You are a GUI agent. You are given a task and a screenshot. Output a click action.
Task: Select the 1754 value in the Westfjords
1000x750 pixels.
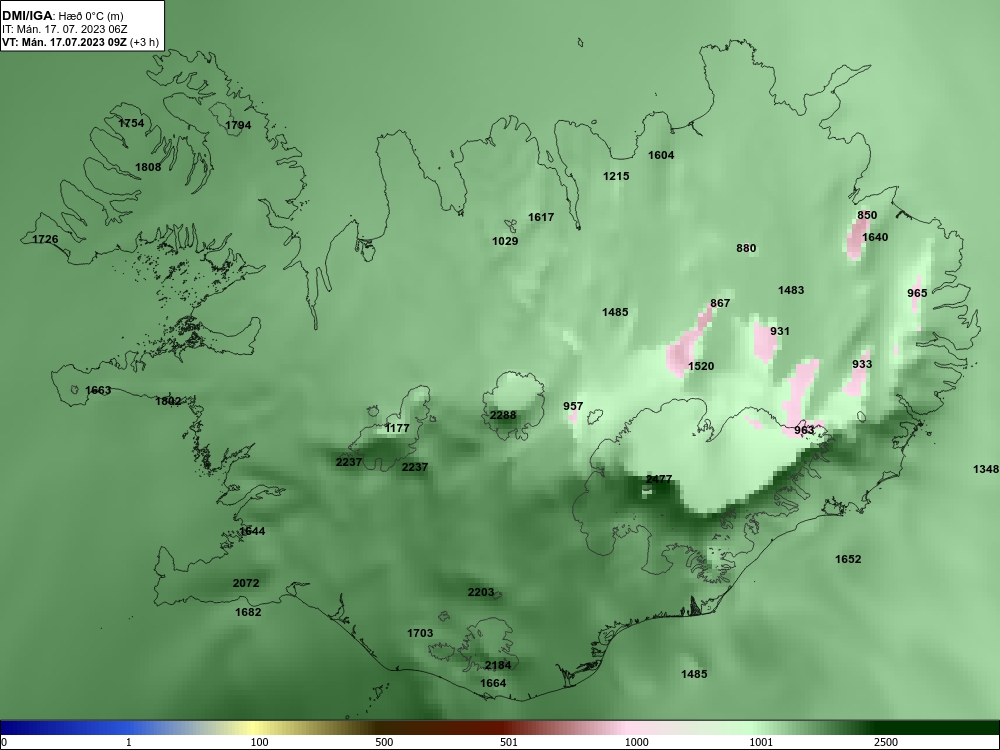click(x=131, y=123)
